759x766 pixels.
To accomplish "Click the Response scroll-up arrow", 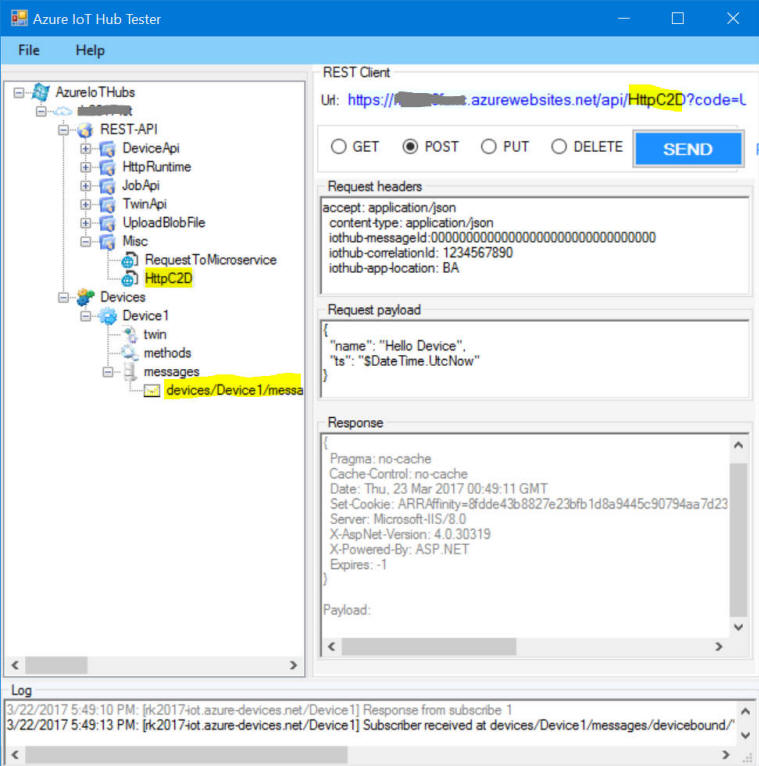I will point(738,445).
